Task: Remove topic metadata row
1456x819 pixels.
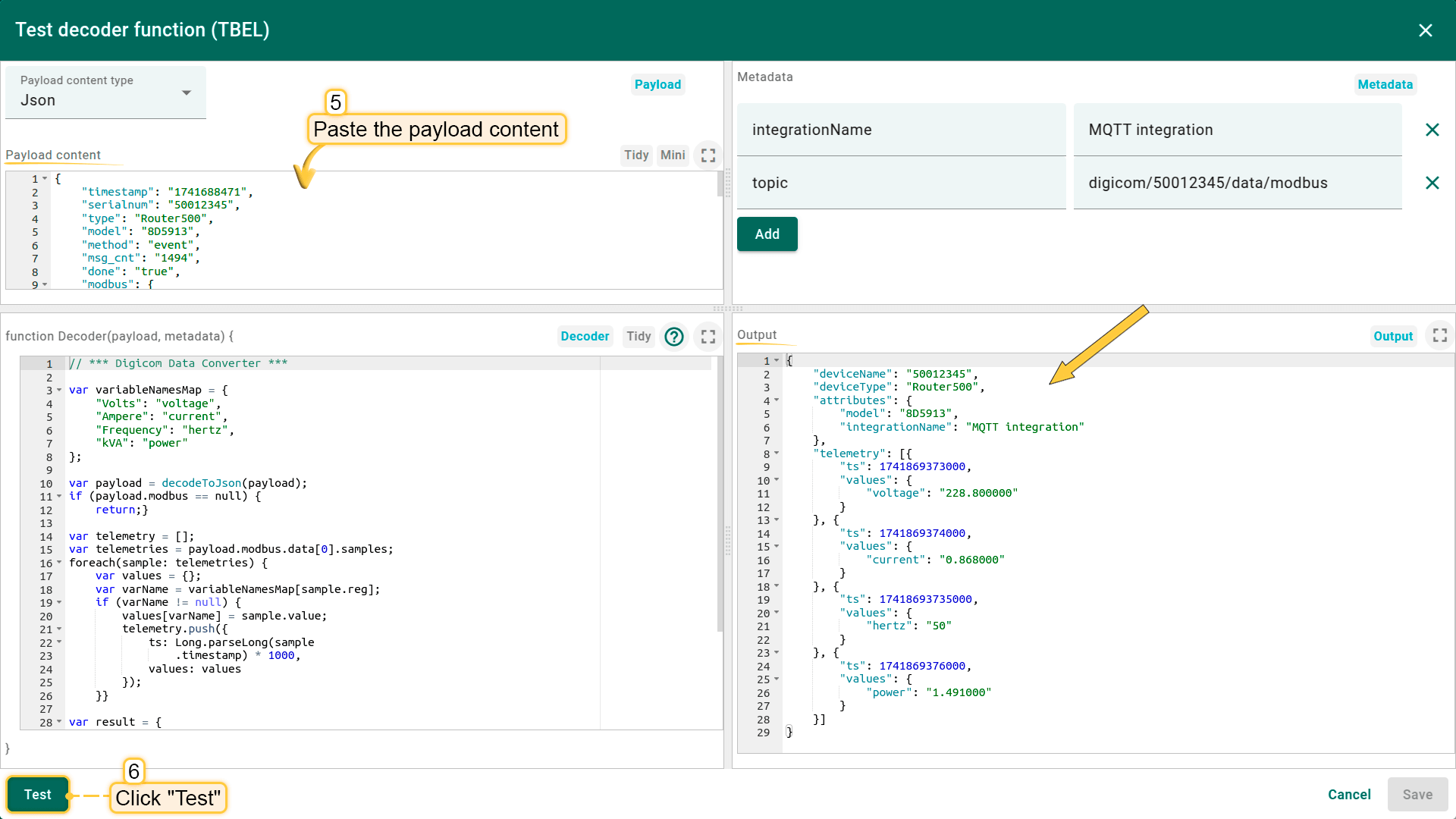Action: (1432, 183)
